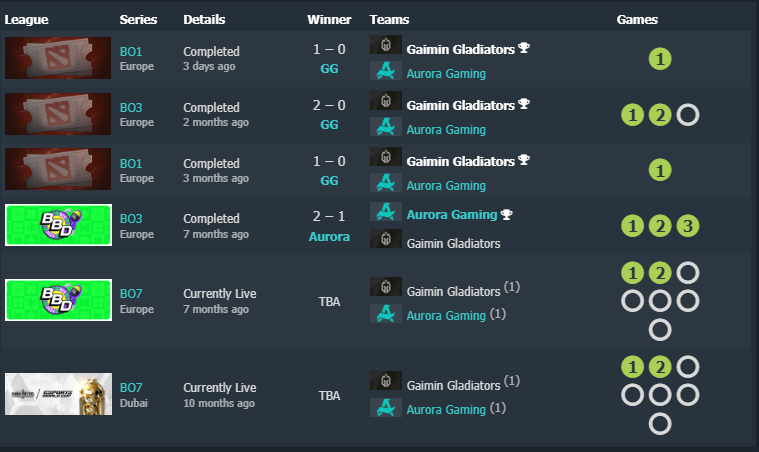Click the BO1 link in the first row
759x452 pixels.
[x=131, y=50]
